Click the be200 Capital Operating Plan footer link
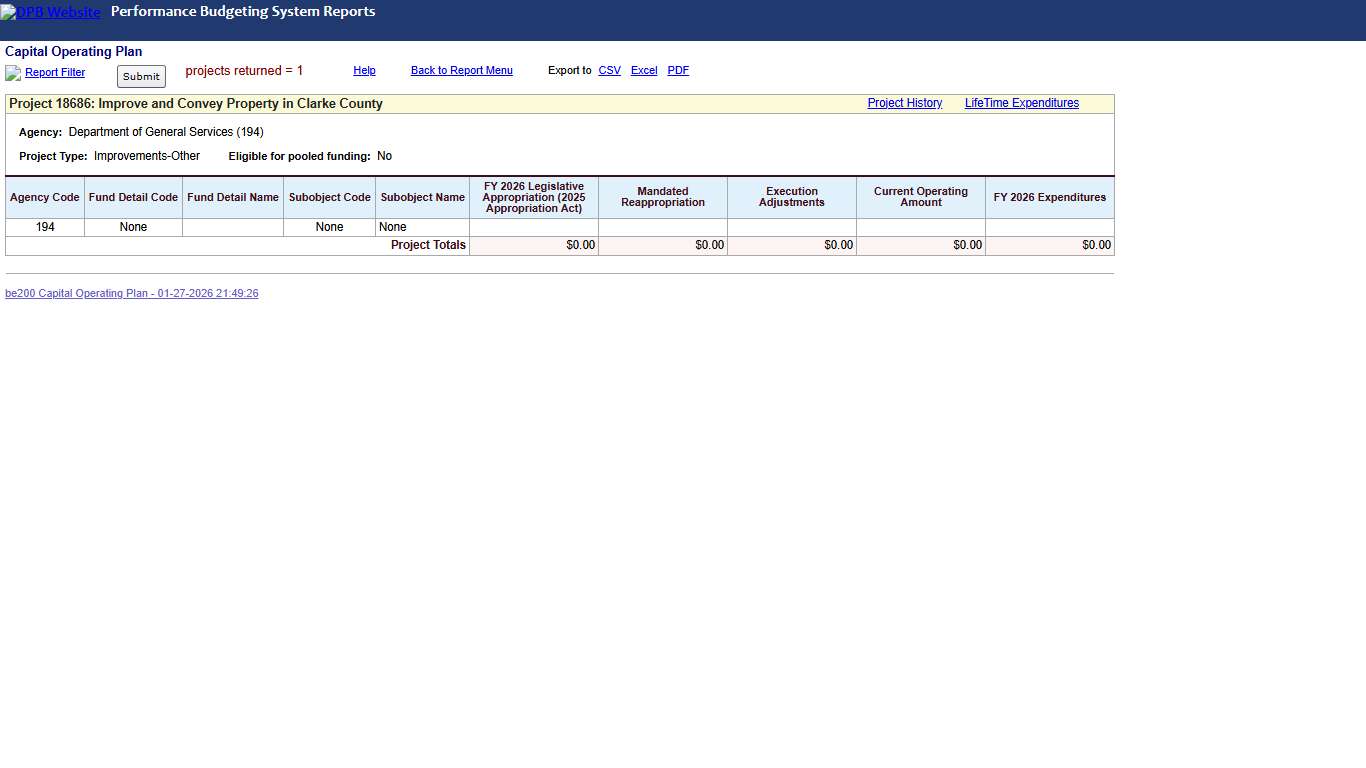The image size is (1366, 768). (132, 294)
